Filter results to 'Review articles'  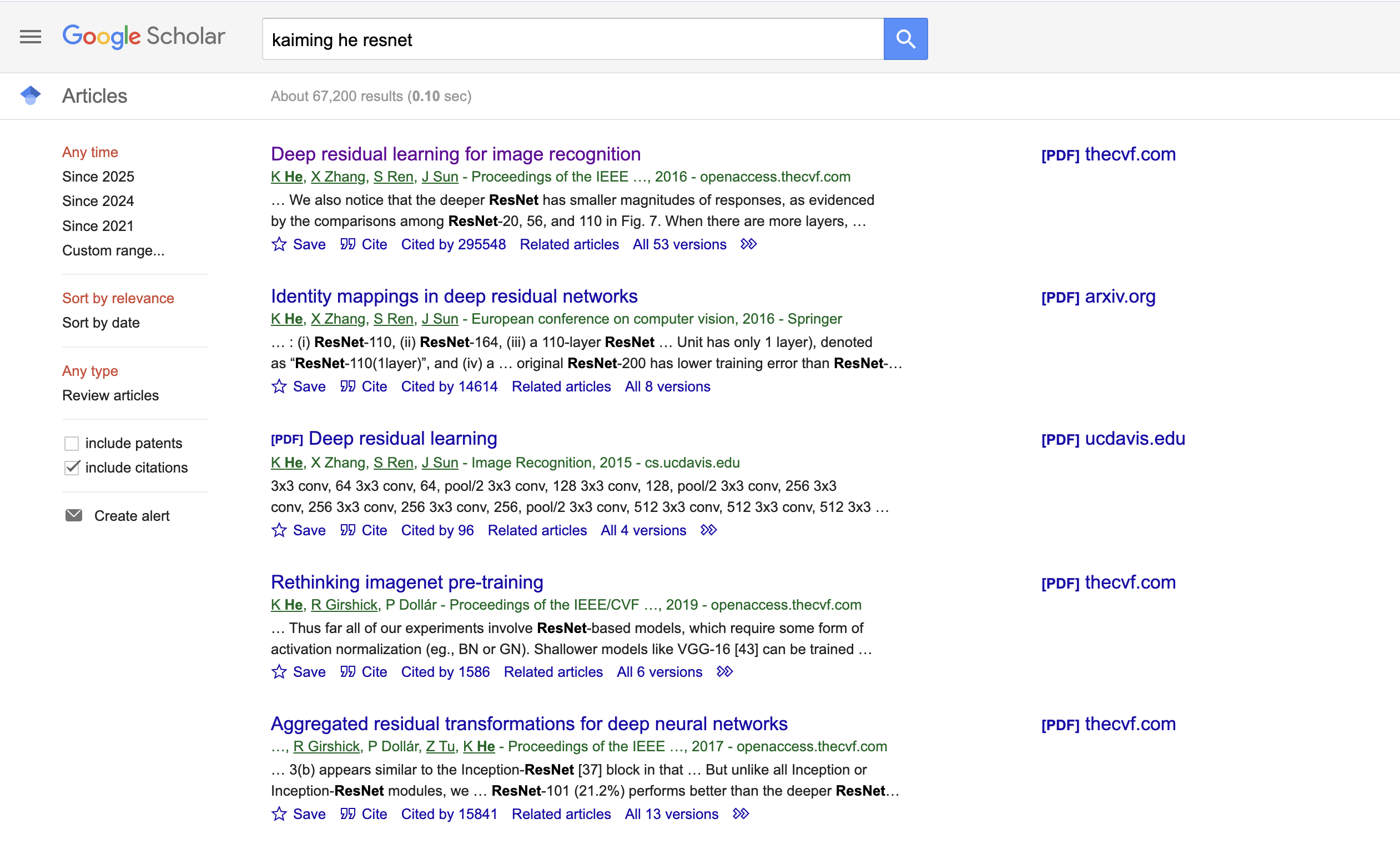(110, 395)
